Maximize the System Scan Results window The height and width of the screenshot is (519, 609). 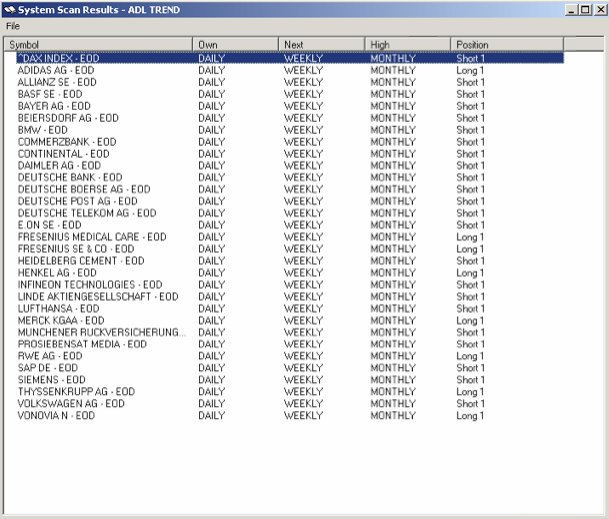click(585, 9)
